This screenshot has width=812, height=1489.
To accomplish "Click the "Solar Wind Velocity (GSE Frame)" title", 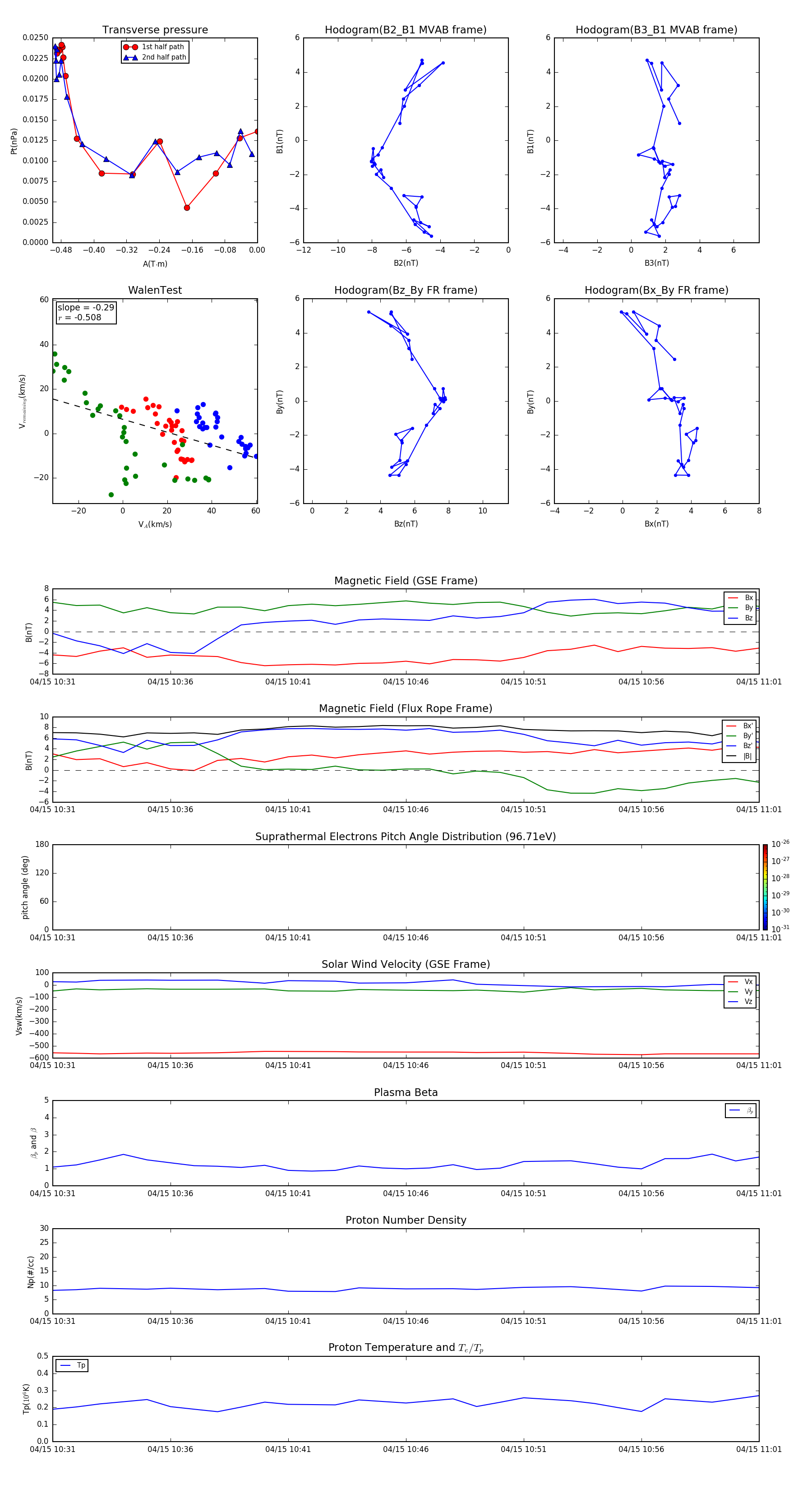I will tap(406, 965).
